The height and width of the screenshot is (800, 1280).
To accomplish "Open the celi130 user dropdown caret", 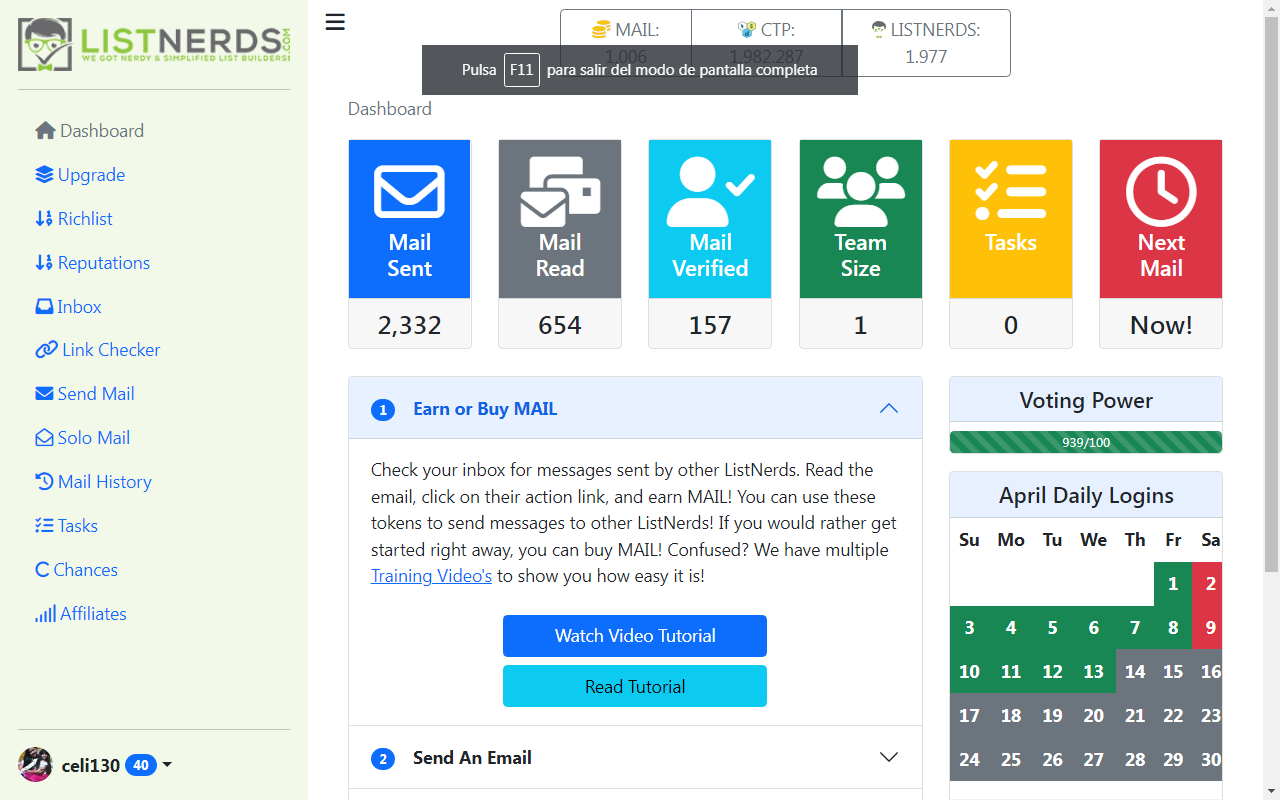I will tap(167, 765).
